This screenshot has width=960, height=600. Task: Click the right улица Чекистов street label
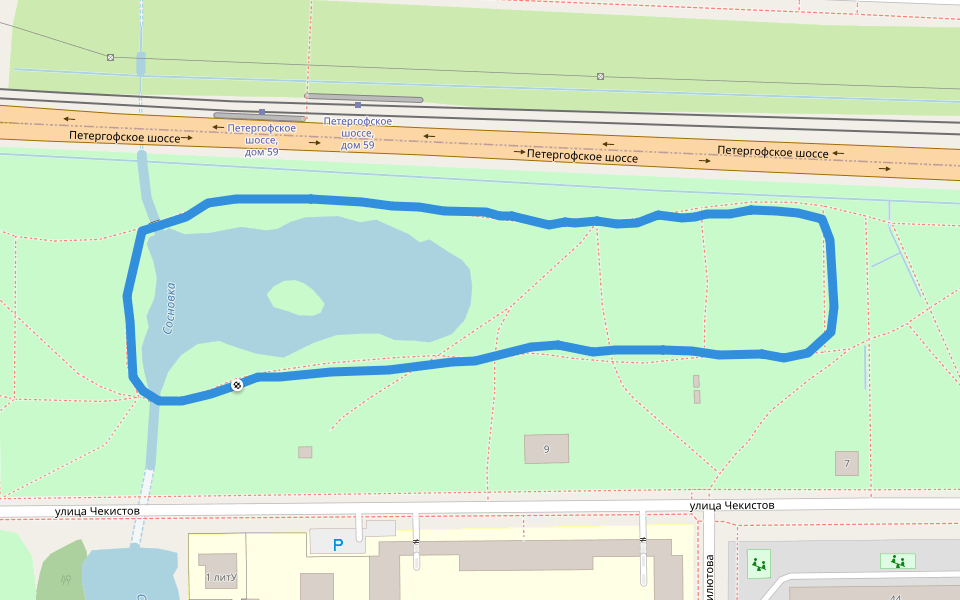732,505
